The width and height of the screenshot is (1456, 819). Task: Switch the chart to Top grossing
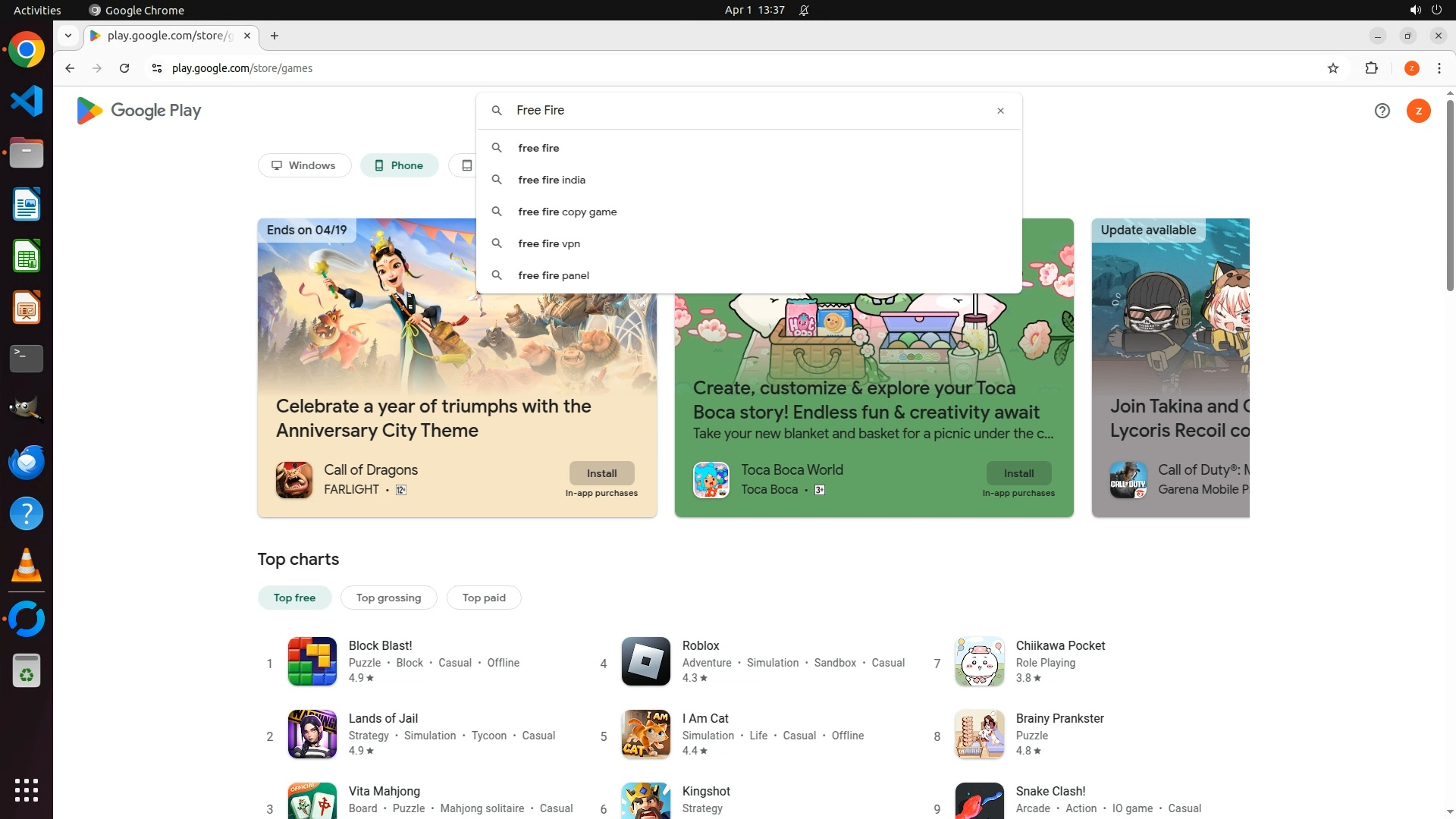tap(388, 598)
